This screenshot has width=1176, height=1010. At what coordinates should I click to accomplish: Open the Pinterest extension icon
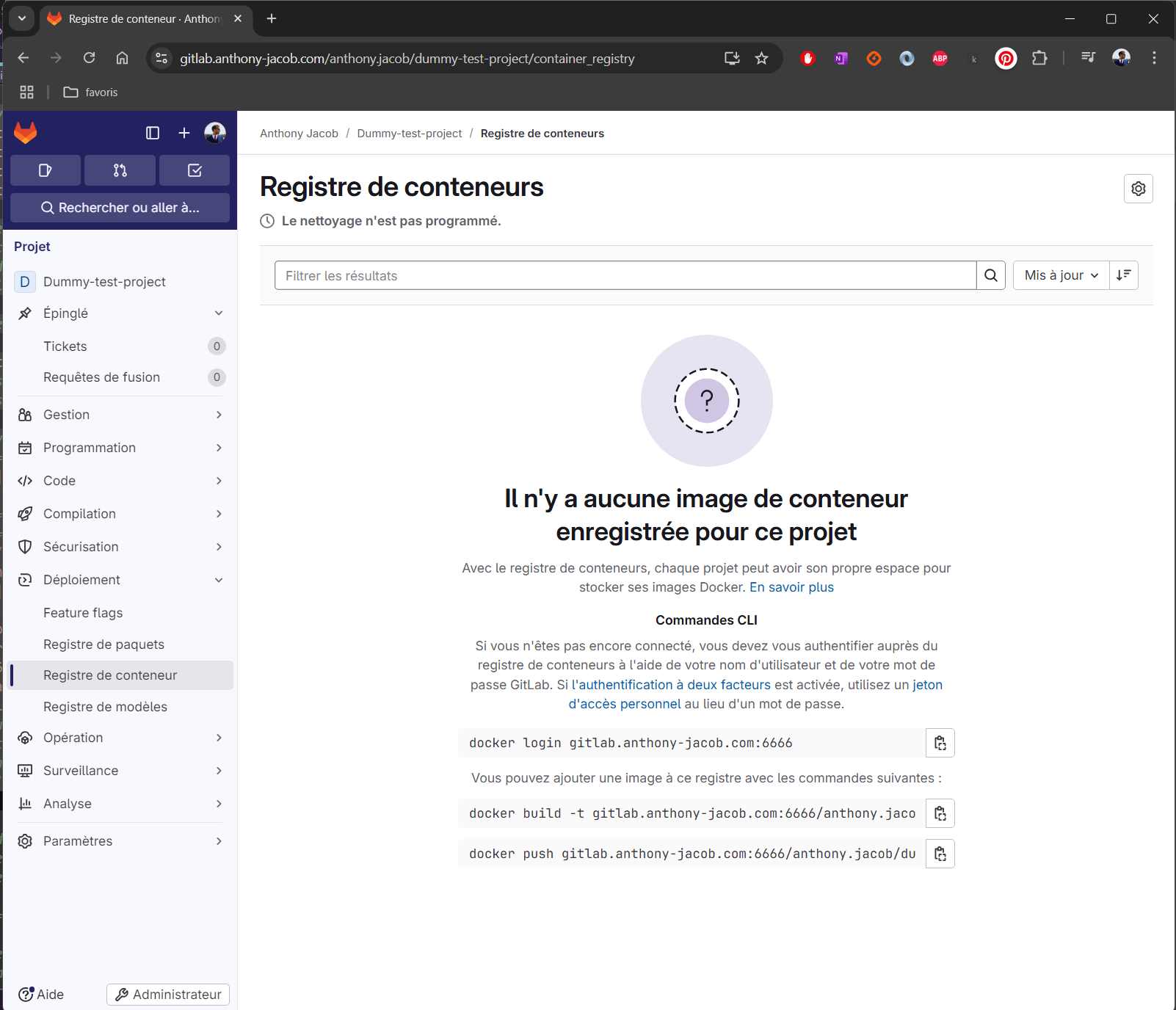click(1006, 58)
